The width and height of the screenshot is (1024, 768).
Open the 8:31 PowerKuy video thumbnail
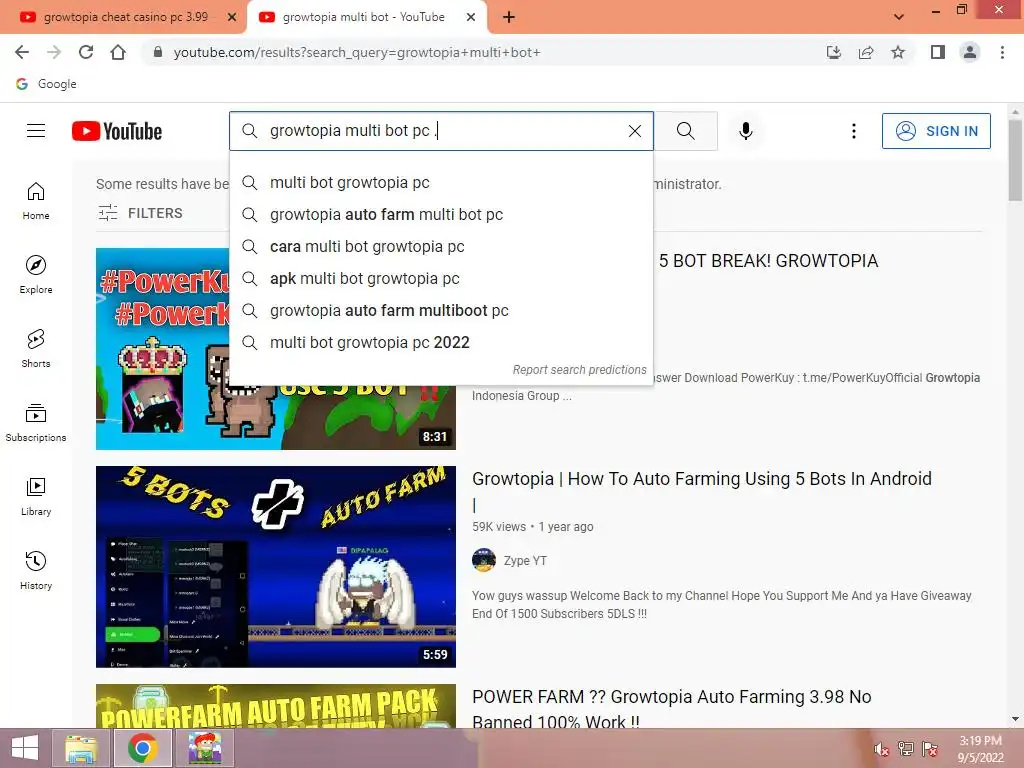[276, 349]
